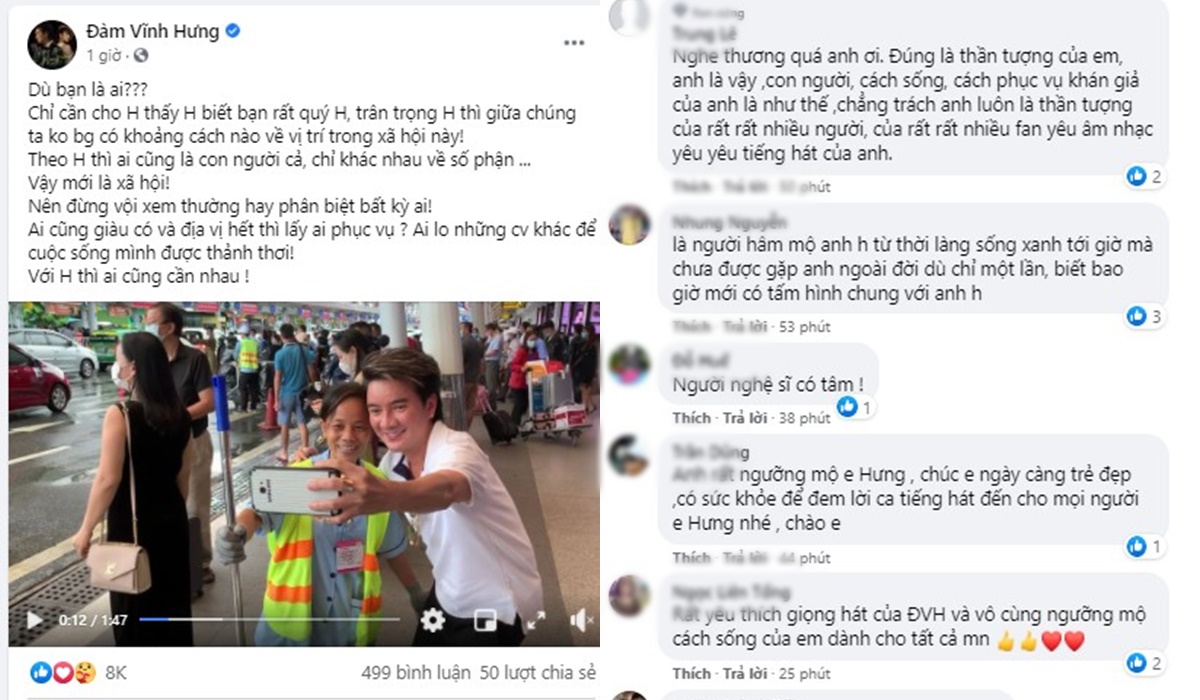Mute the video with the speaker icon
1200x700 pixels.
pyautogui.click(x=582, y=620)
